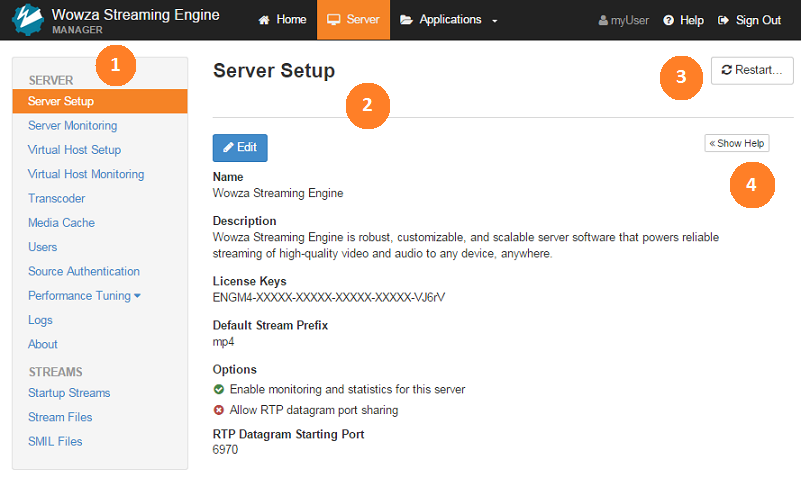801x478 pixels.
Task: Click the Server Setup page heading
Action: tap(274, 70)
